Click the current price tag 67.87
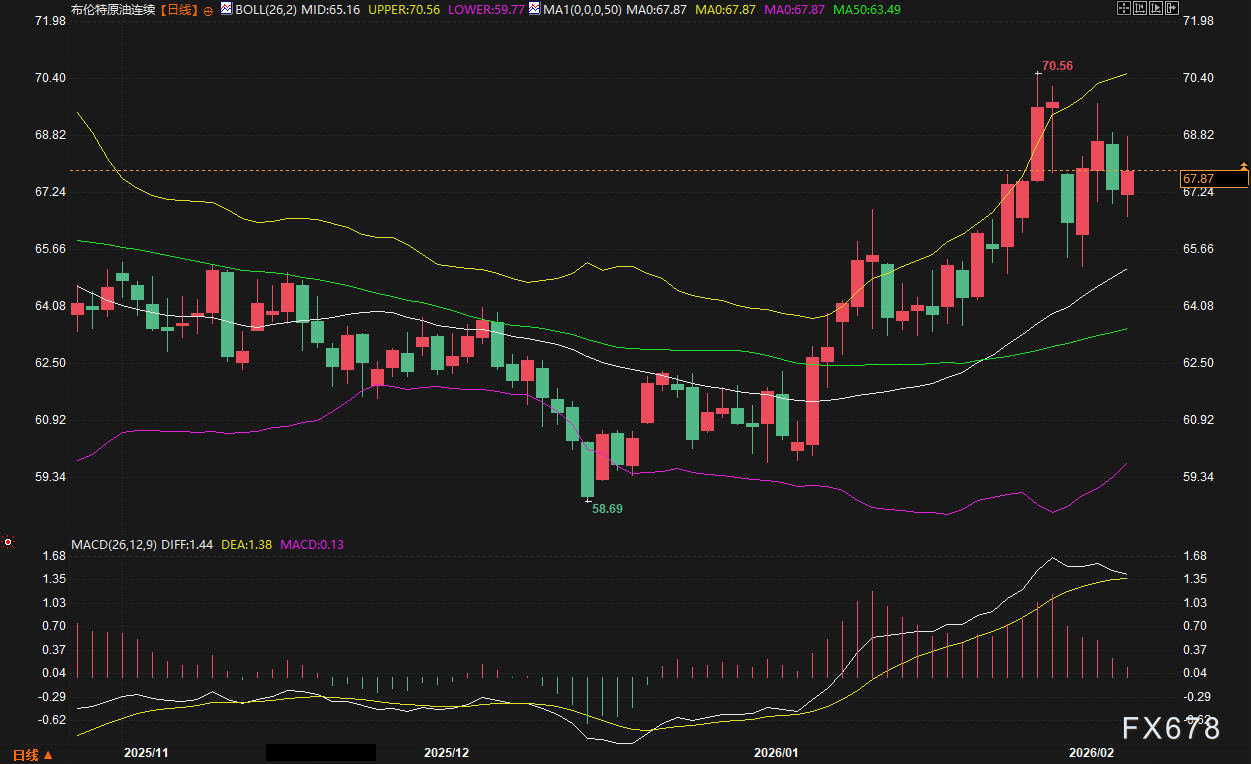Viewport: 1251px width, 764px height. 1213,179
